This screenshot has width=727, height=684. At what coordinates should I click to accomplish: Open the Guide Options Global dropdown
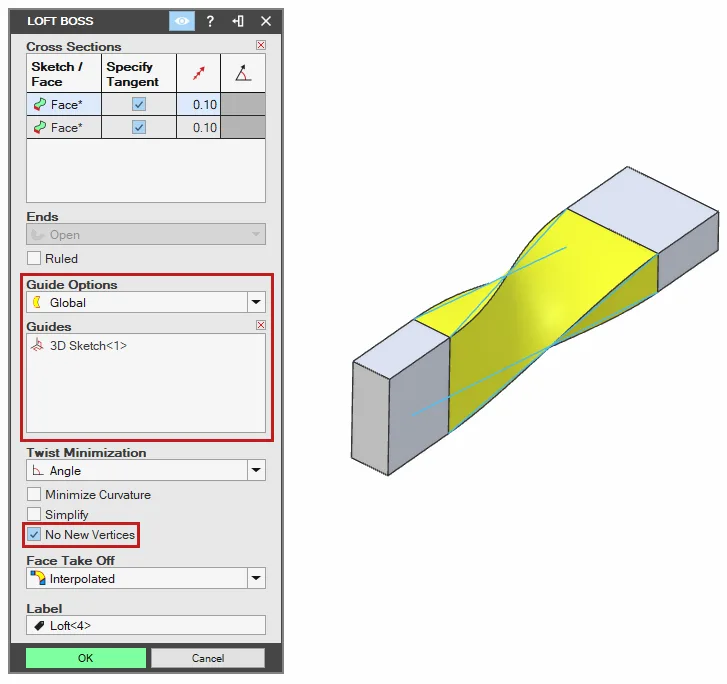[x=146, y=302]
